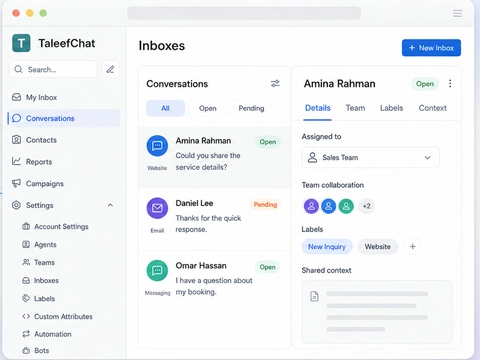The height and width of the screenshot is (360, 480).
Task: Click the Bots icon in Settings
Action: [26, 350]
